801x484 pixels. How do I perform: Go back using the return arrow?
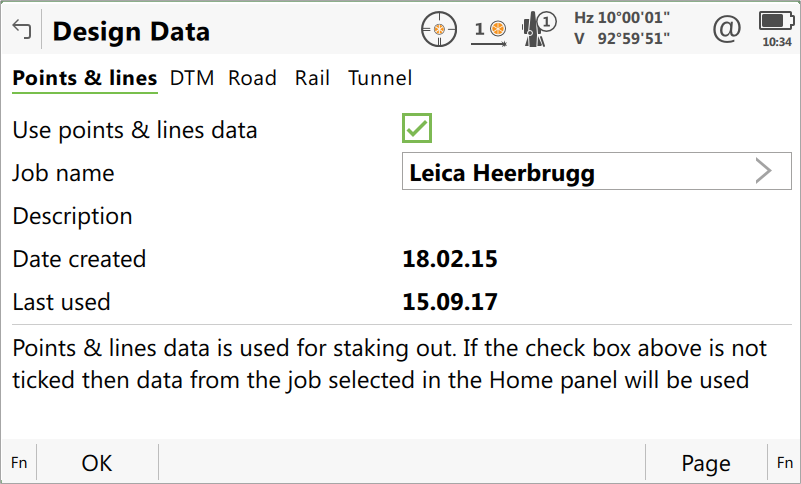click(x=21, y=30)
